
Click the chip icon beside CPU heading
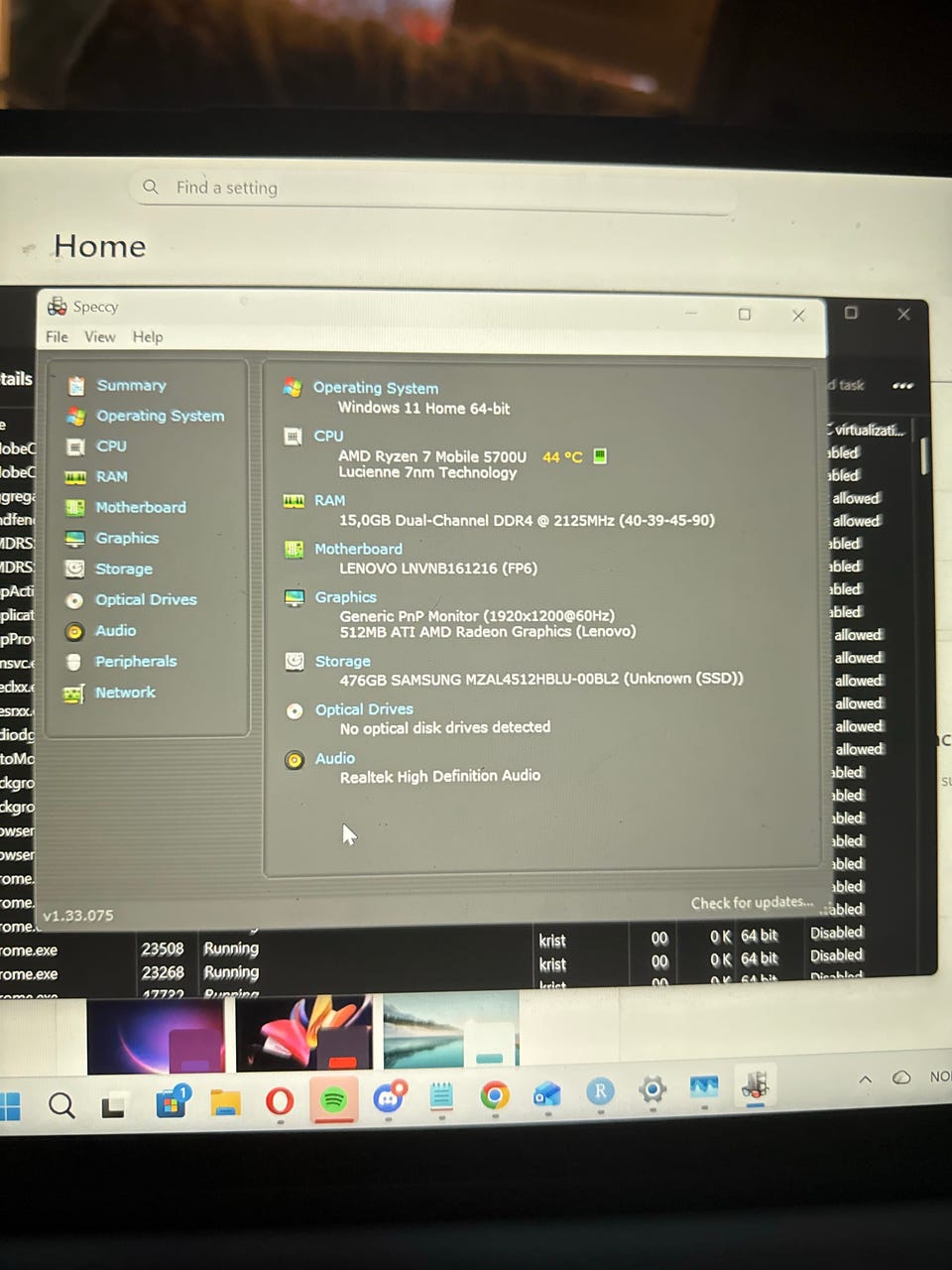293,436
